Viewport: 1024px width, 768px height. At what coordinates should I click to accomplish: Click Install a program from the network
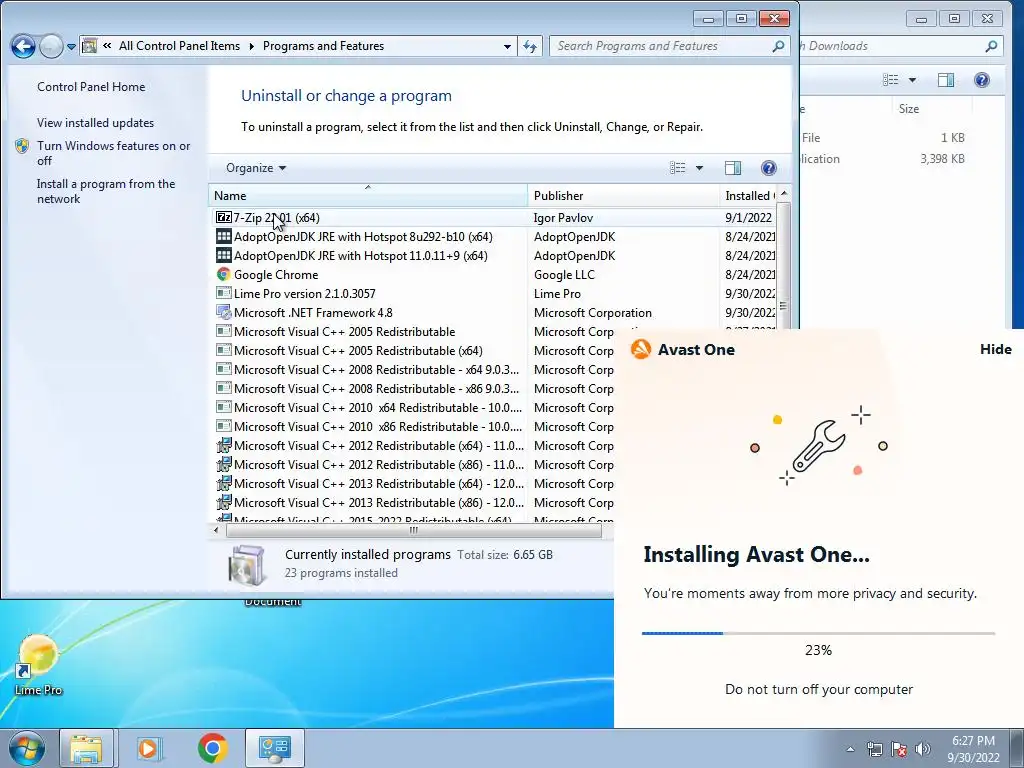[106, 191]
